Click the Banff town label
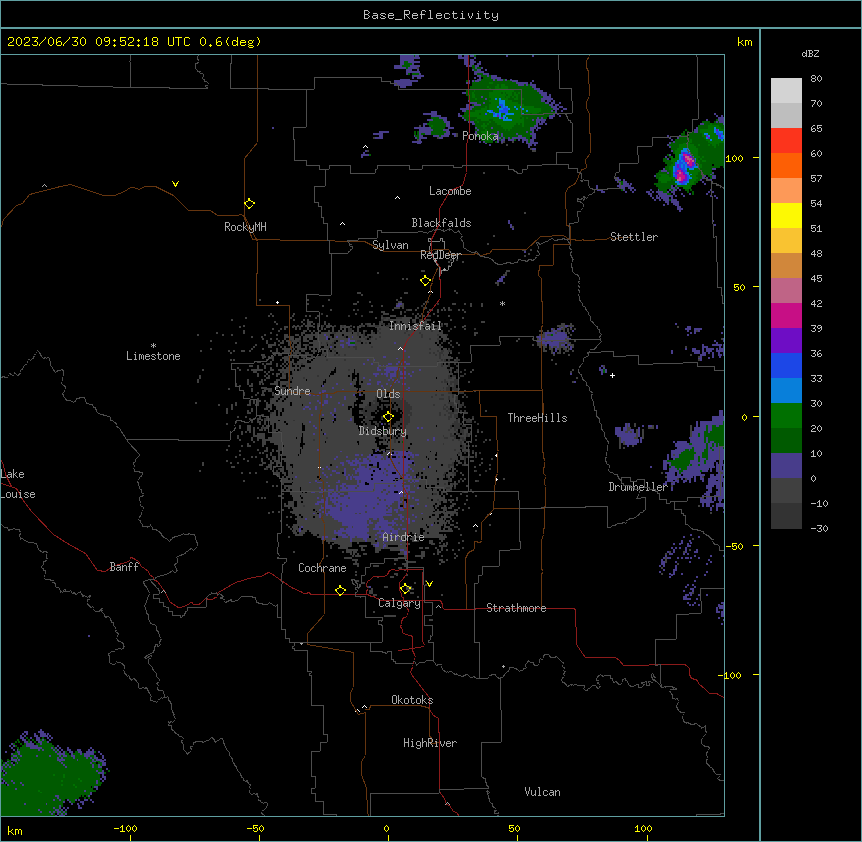The image size is (862, 842). 124,567
